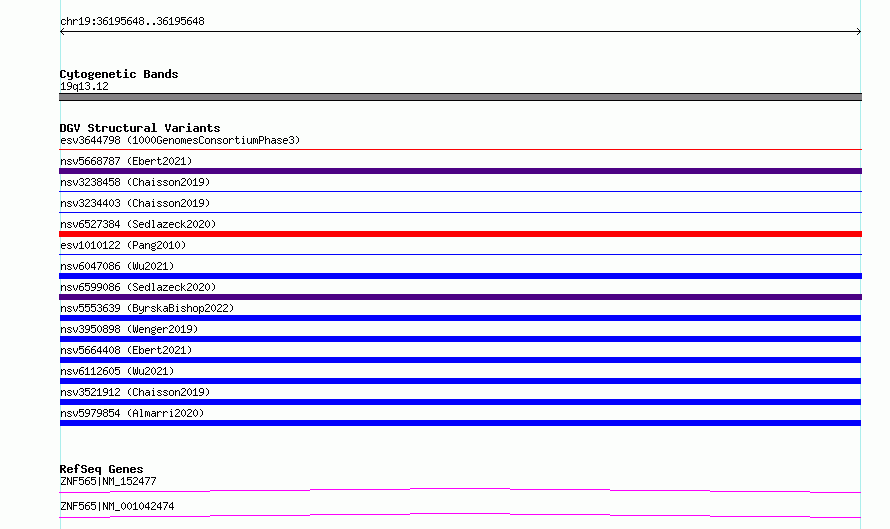This screenshot has height=529, width=890.
Task: Open variant nsv6527384 (Sedlazeck2020)
Action: coord(138,224)
